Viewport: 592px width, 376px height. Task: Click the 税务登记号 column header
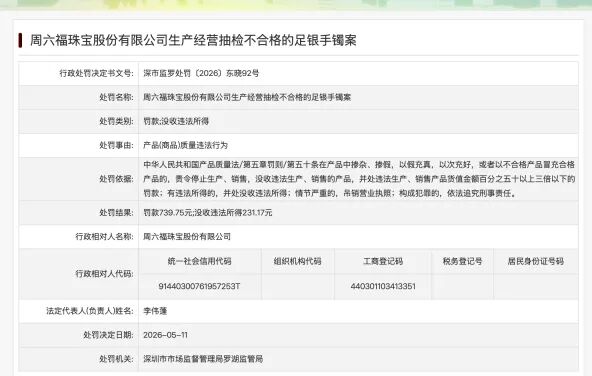click(462, 261)
